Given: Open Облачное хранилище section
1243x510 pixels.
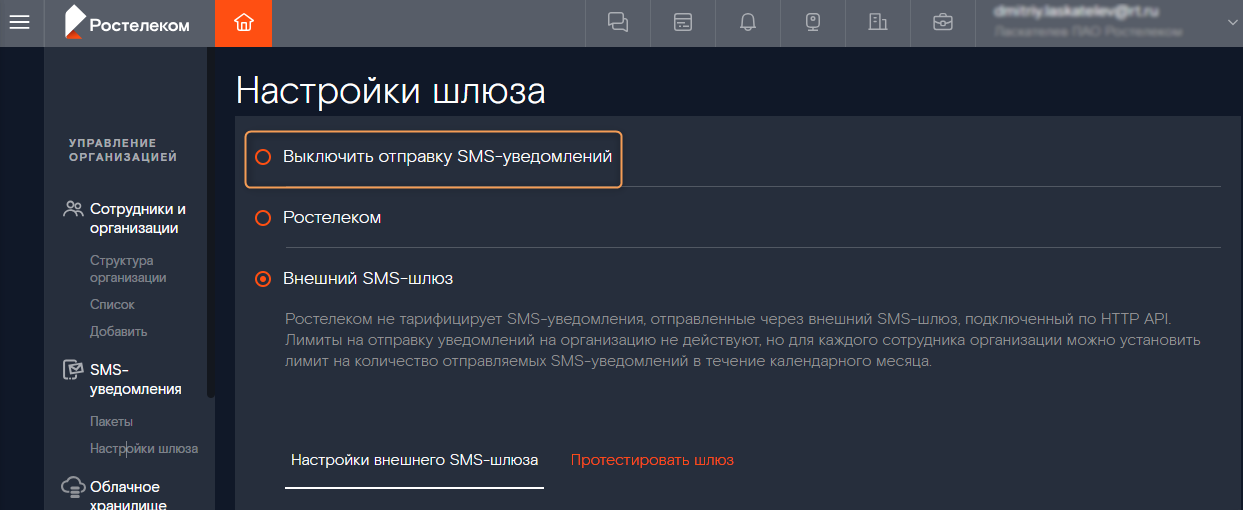Looking at the screenshot, I should [128, 497].
